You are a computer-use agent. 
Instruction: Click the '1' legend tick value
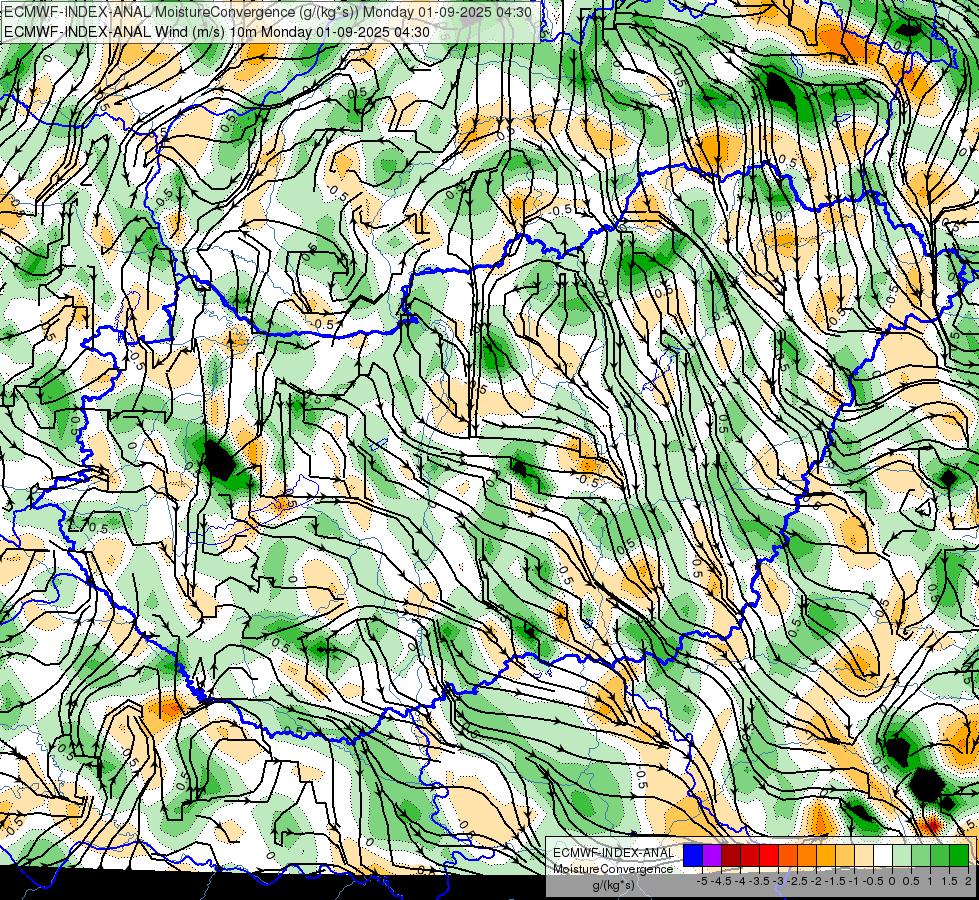930,881
